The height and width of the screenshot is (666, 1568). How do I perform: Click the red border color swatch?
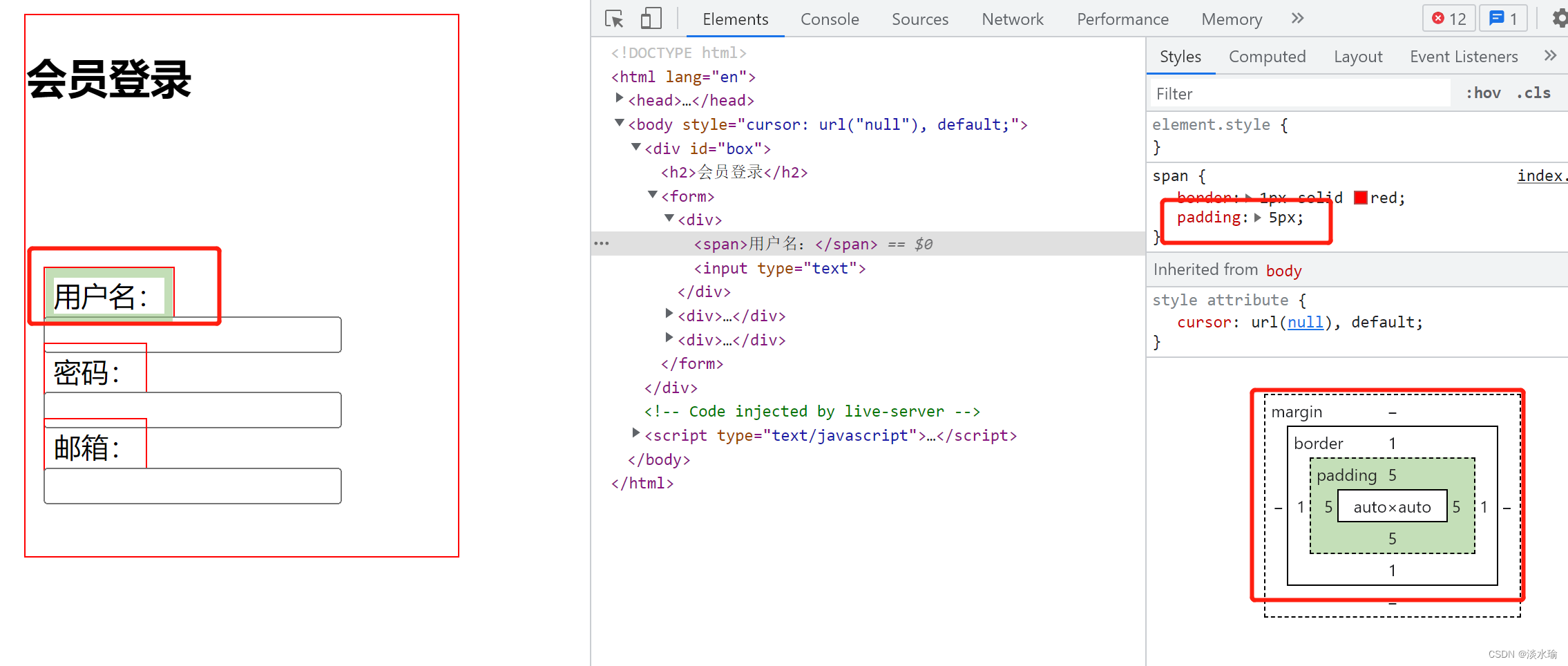click(1361, 198)
